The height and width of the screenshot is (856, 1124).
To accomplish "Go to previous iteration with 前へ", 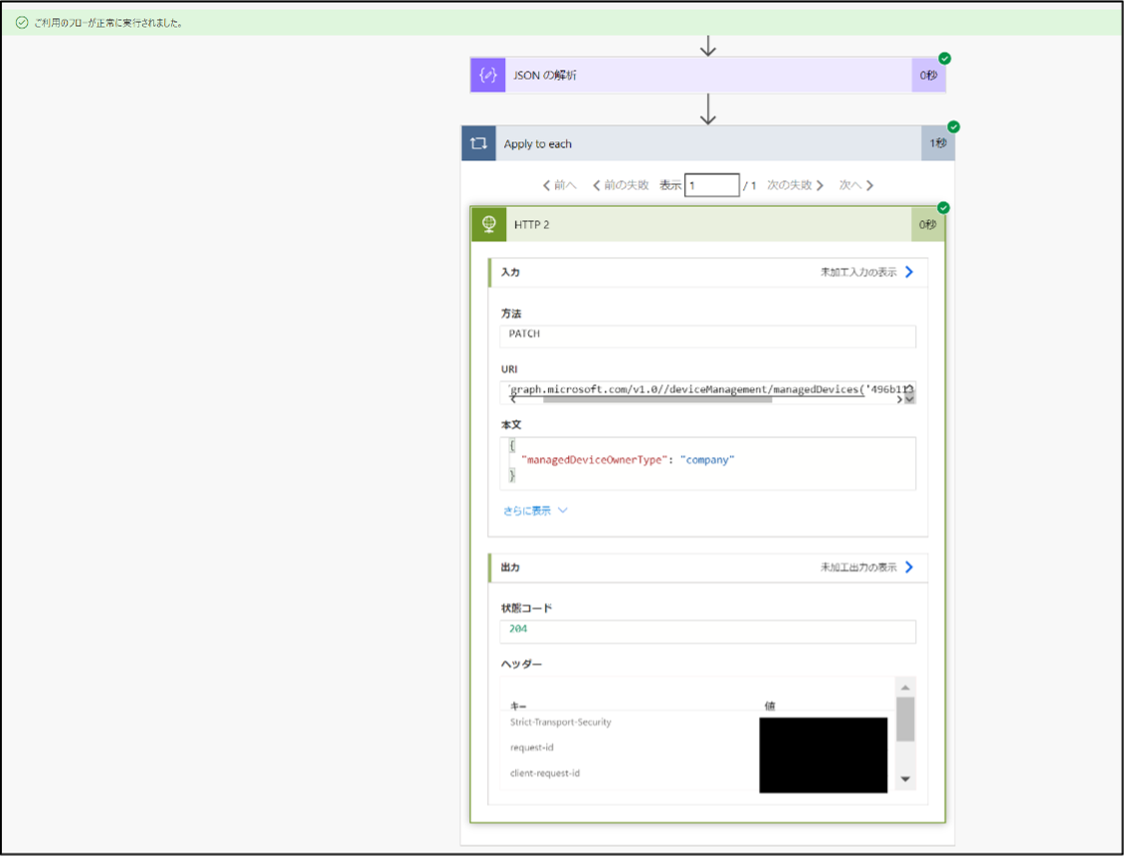I will 559,185.
